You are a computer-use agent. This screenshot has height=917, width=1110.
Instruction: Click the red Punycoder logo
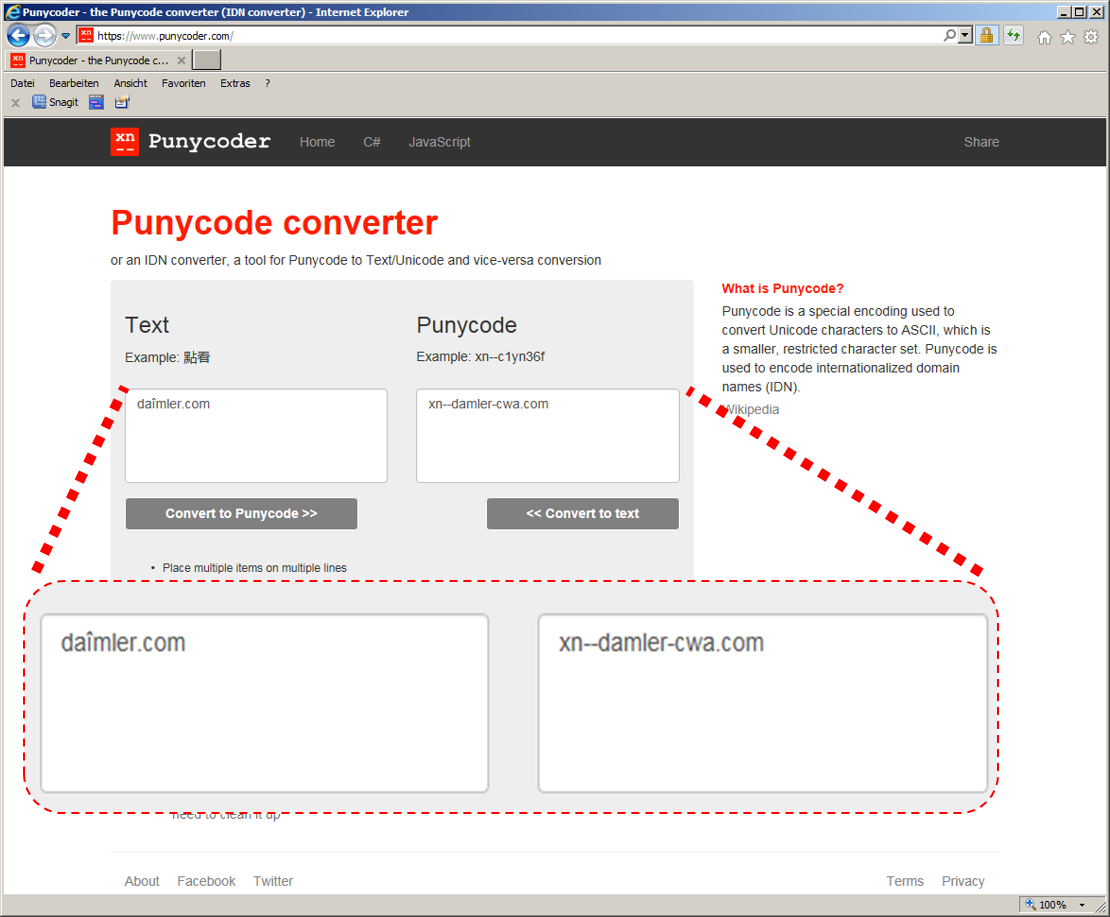[x=125, y=142]
